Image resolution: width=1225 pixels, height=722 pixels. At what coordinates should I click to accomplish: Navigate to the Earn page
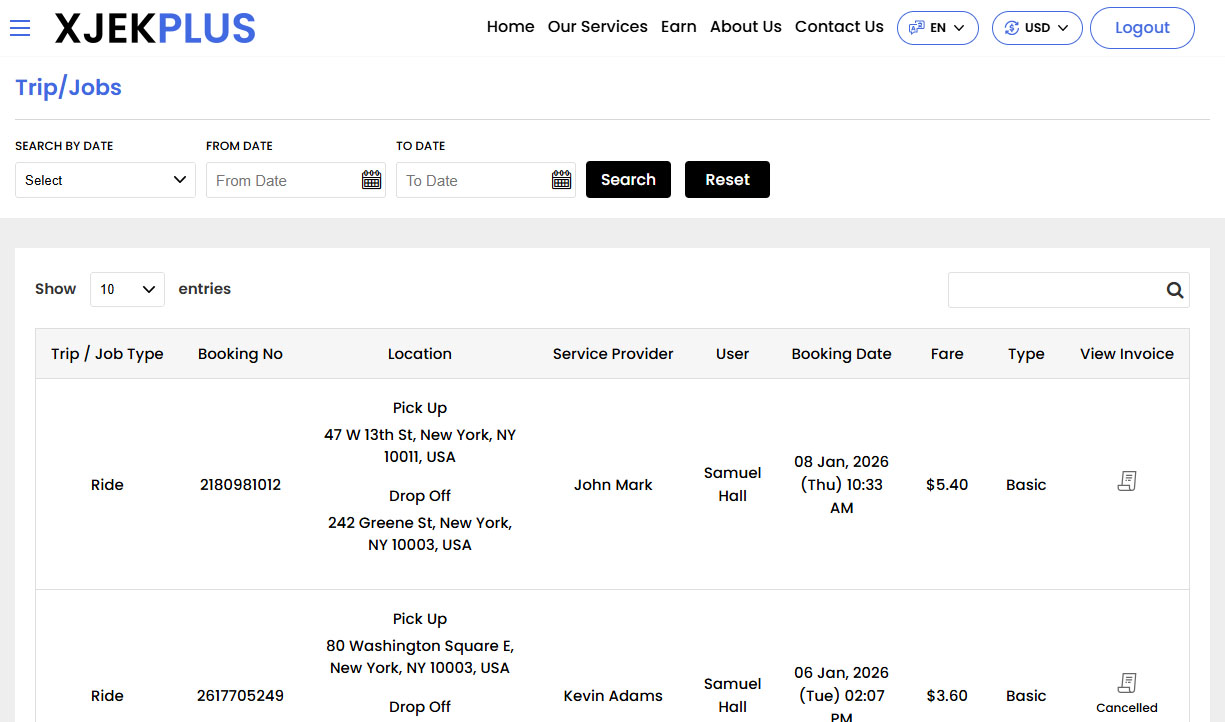pos(678,27)
